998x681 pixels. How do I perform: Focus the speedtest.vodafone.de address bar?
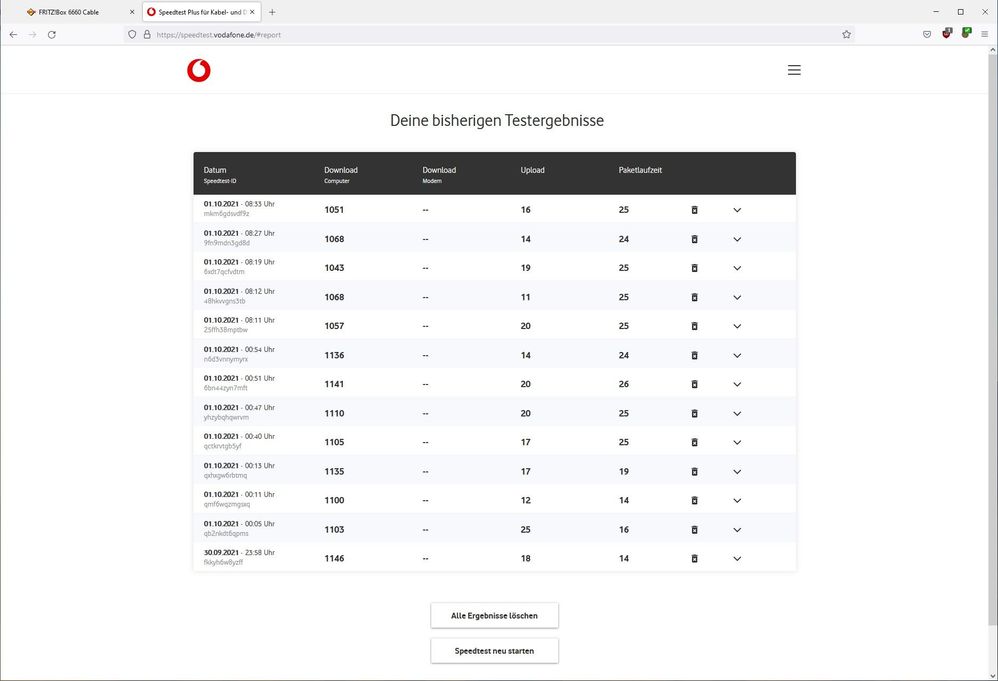pyautogui.click(x=490, y=34)
